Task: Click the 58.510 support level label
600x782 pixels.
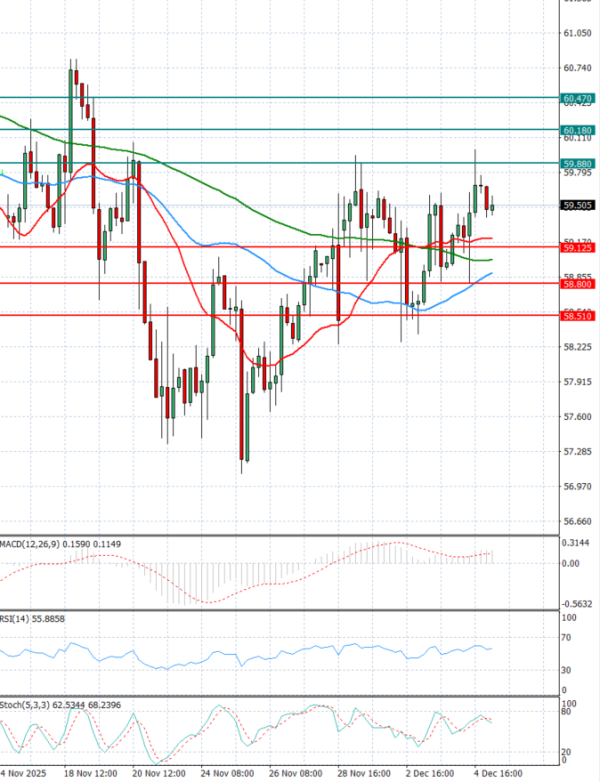Action: coord(579,316)
